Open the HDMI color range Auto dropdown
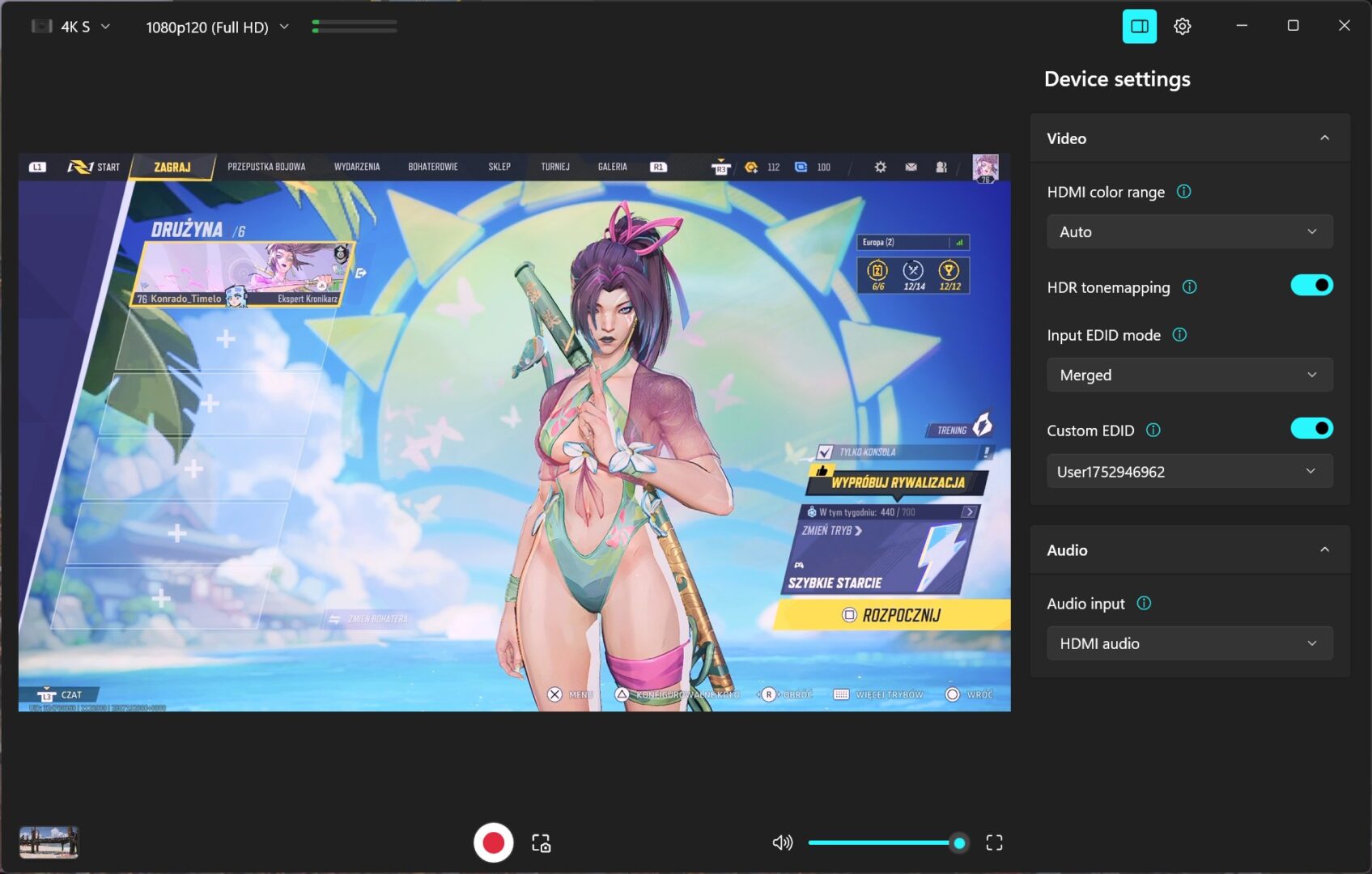The width and height of the screenshot is (1372, 874). point(1189,232)
